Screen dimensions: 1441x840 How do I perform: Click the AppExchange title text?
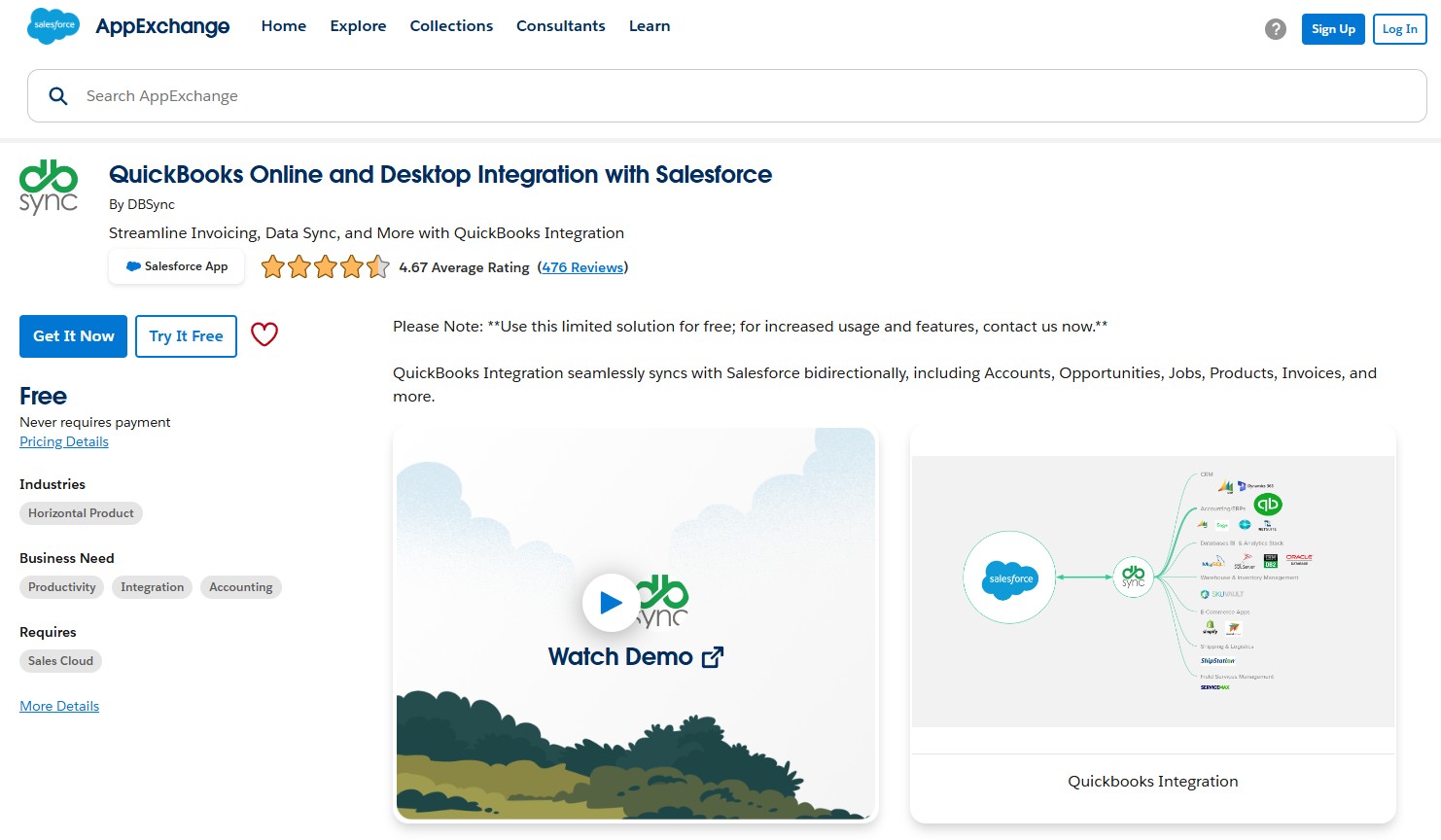point(162,26)
